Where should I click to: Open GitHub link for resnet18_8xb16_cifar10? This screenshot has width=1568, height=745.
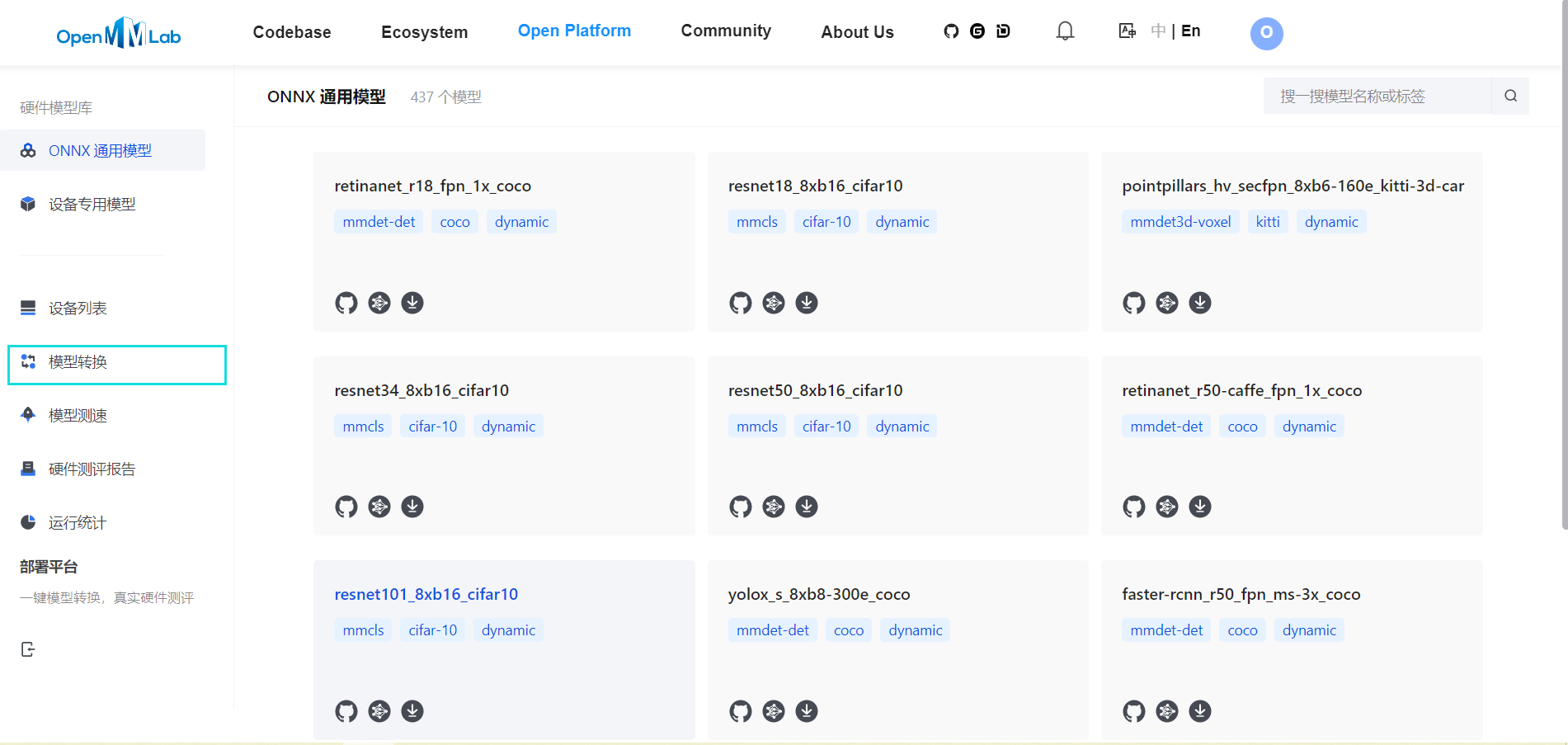[x=741, y=303]
